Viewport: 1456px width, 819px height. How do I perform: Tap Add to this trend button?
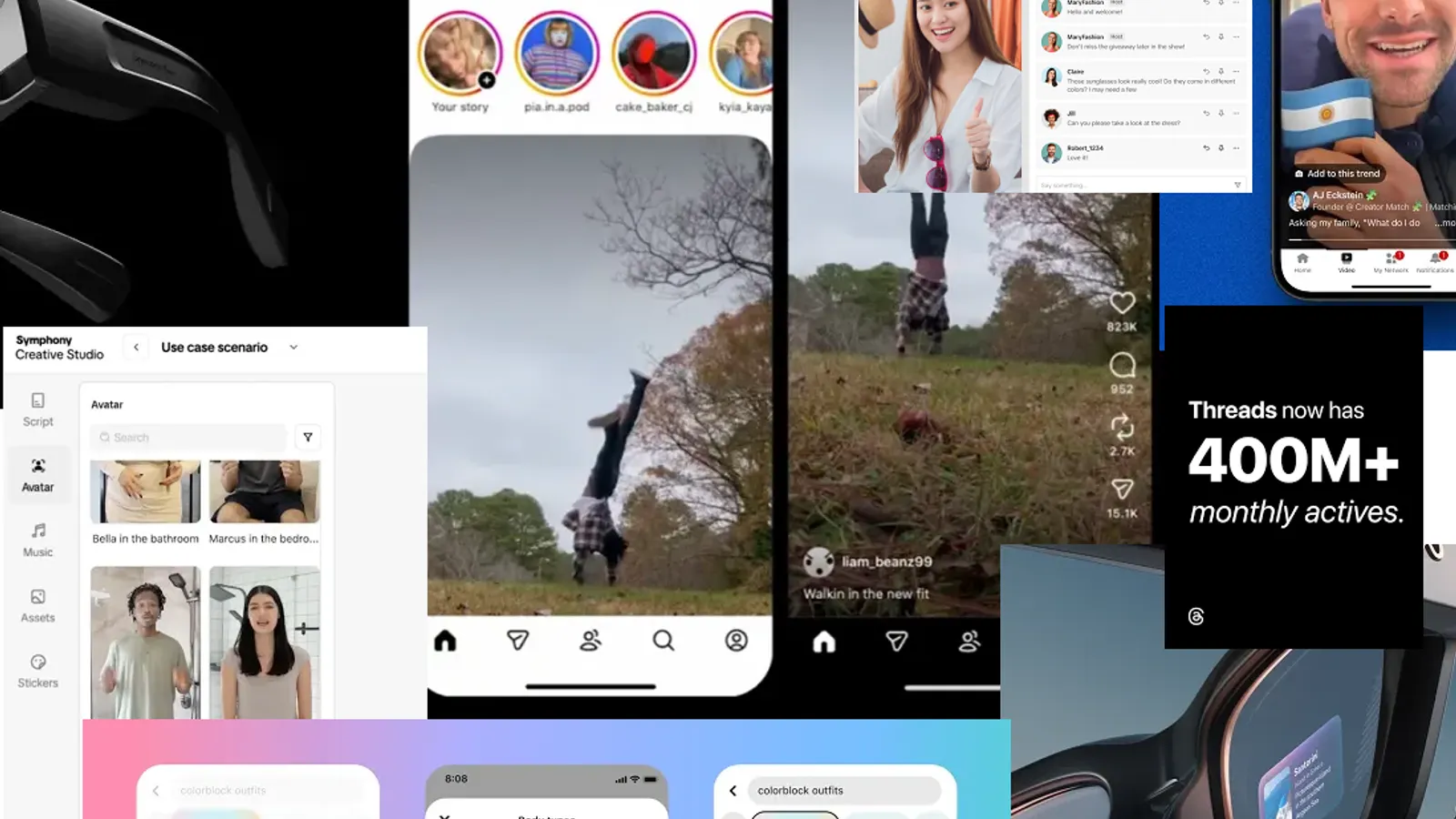click(x=1337, y=174)
